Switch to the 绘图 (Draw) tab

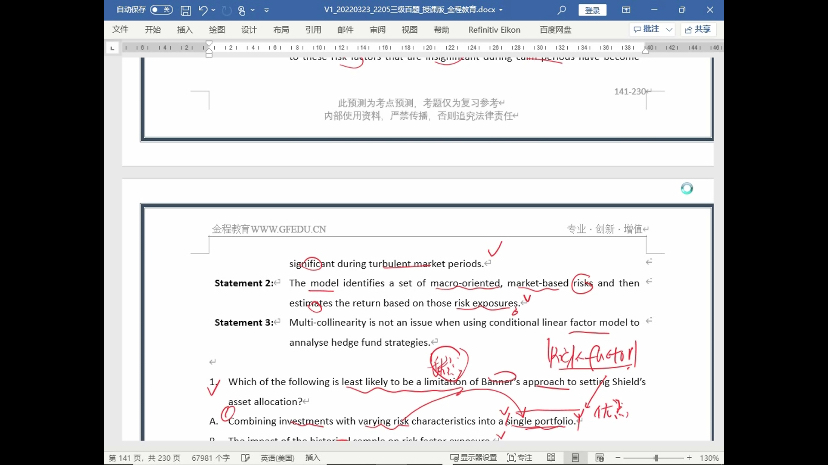coord(217,30)
